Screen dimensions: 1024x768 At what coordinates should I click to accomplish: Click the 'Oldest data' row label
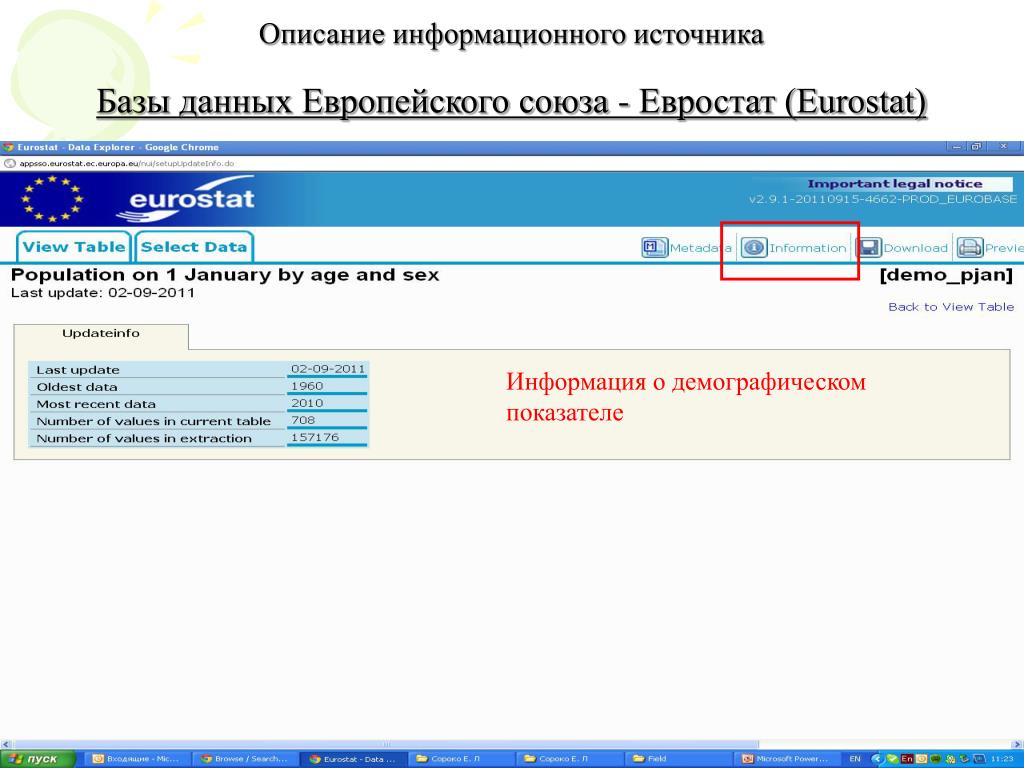tap(77, 387)
